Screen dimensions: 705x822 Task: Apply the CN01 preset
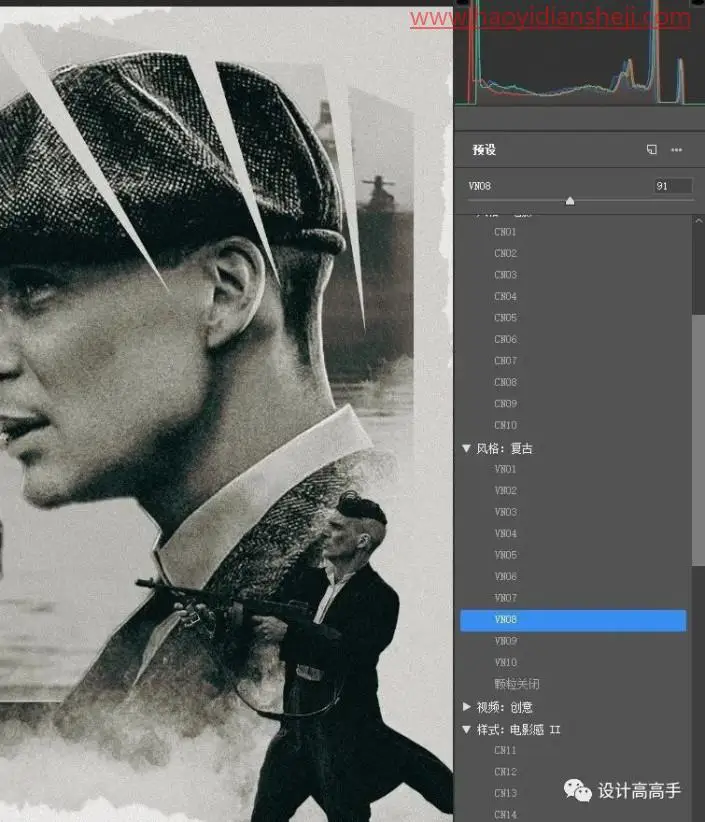pos(505,232)
